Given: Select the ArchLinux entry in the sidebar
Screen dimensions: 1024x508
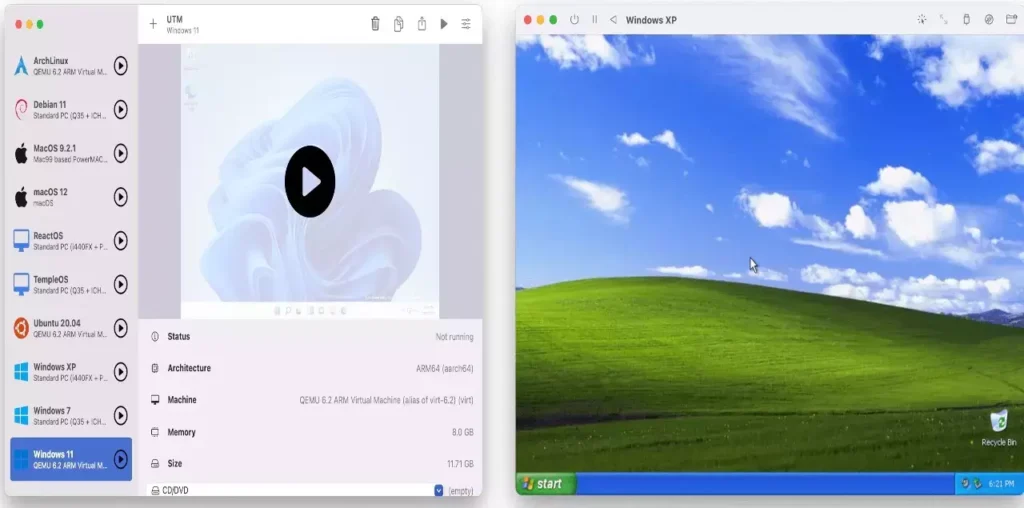Looking at the screenshot, I should (x=71, y=66).
